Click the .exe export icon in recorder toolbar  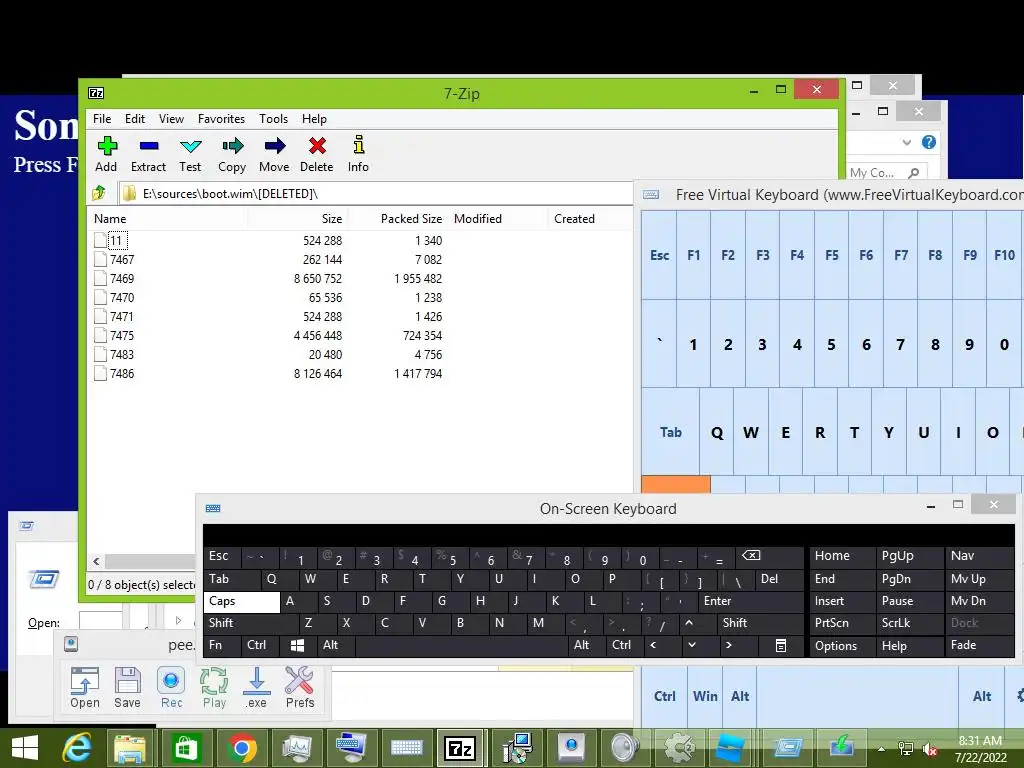256,688
